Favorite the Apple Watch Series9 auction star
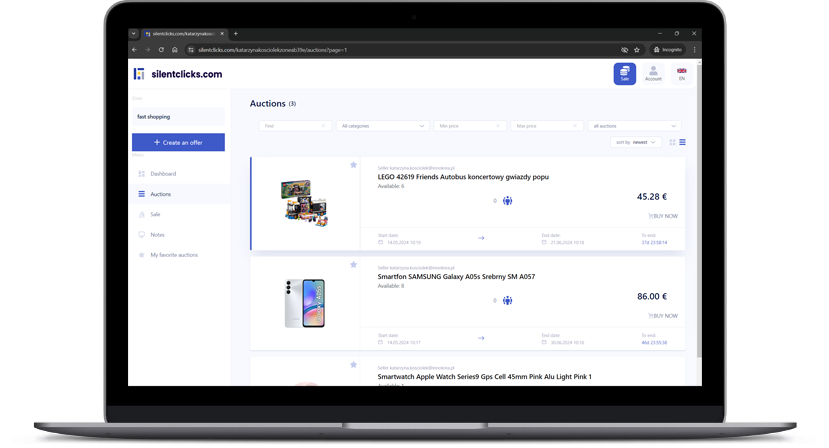The width and height of the screenshot is (829, 448). click(353, 364)
